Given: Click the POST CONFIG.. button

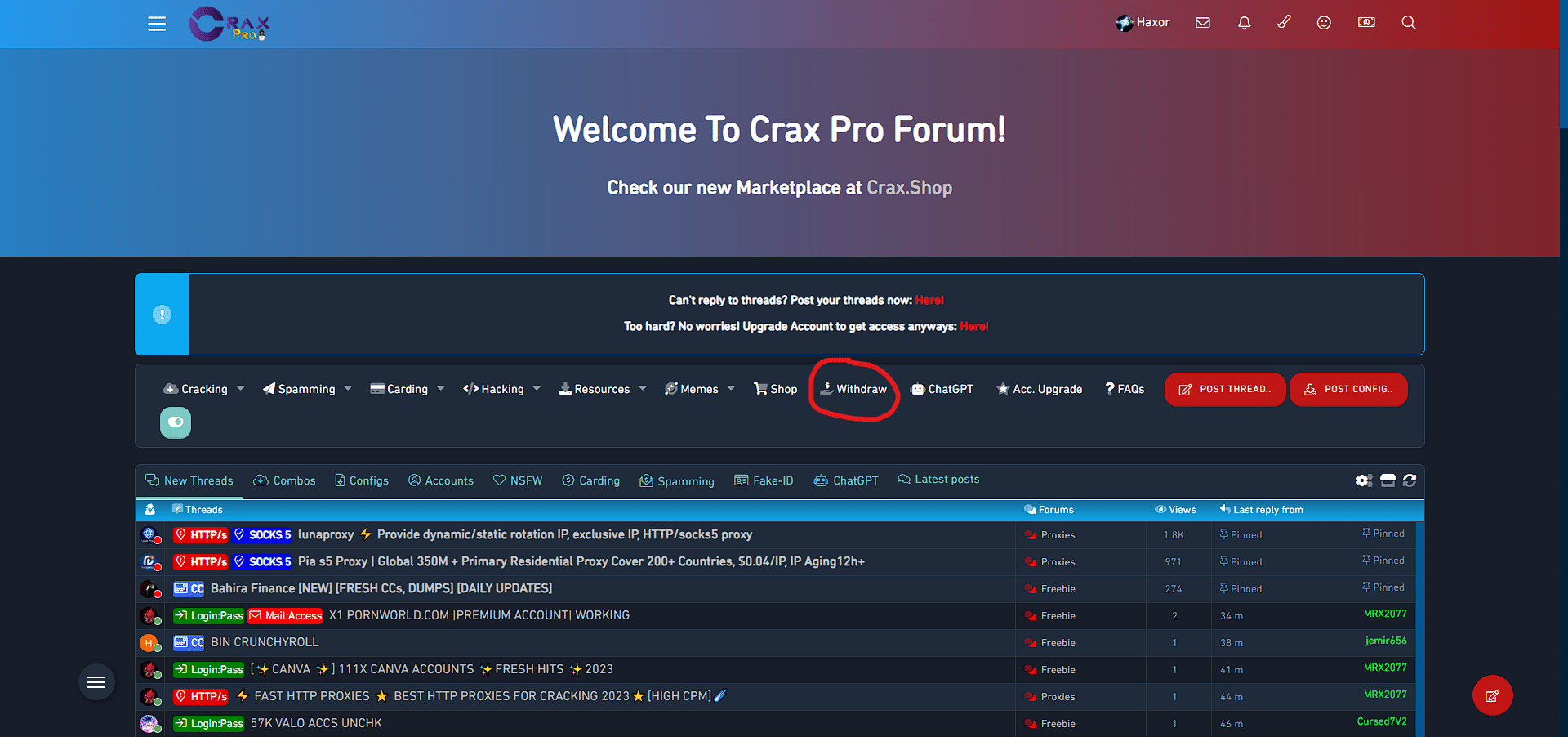Looking at the screenshot, I should tap(1348, 390).
